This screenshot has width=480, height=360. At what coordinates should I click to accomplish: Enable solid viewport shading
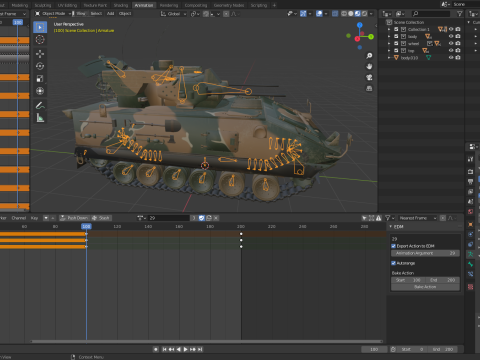click(351, 14)
